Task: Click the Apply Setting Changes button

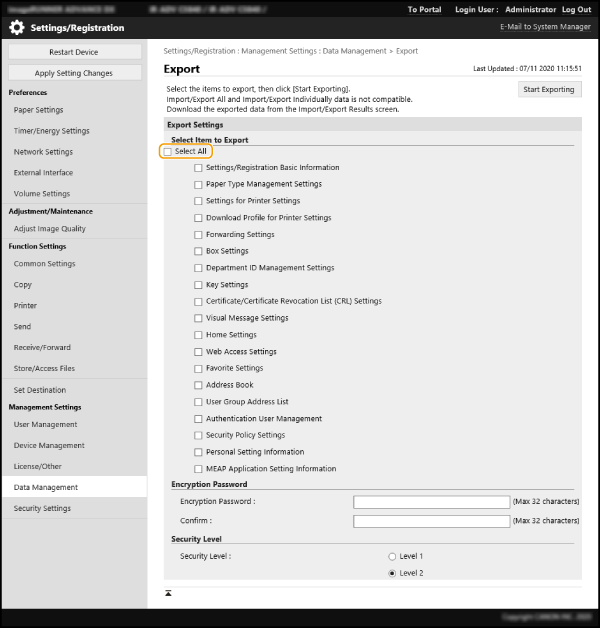Action: (74, 73)
